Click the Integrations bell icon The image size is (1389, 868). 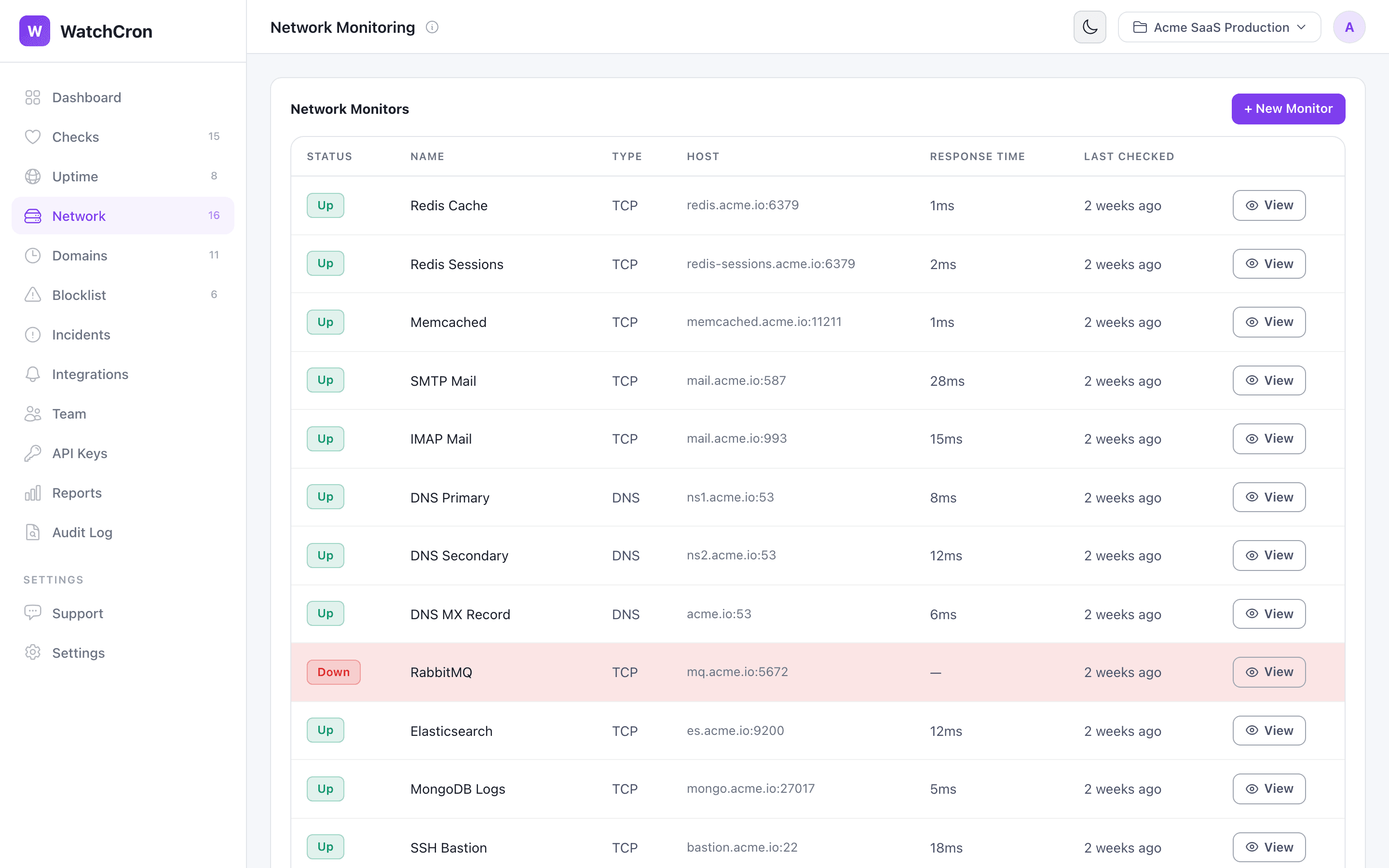click(33, 374)
